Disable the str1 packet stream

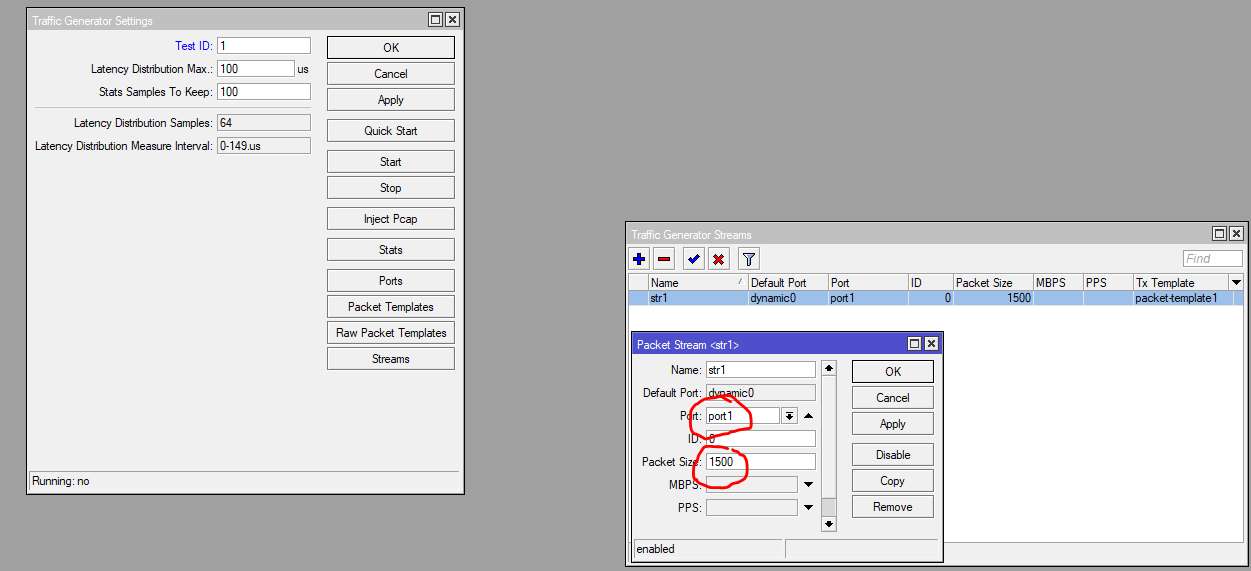[x=893, y=455]
